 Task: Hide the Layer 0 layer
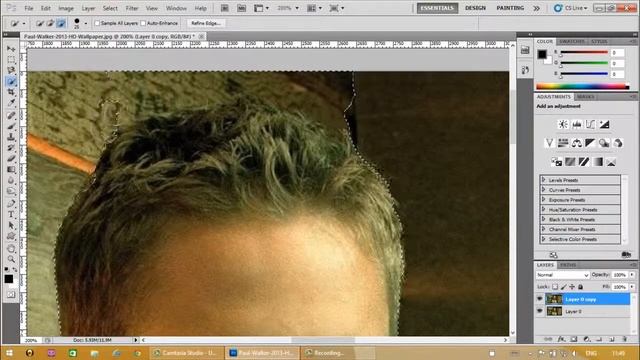(x=540, y=311)
